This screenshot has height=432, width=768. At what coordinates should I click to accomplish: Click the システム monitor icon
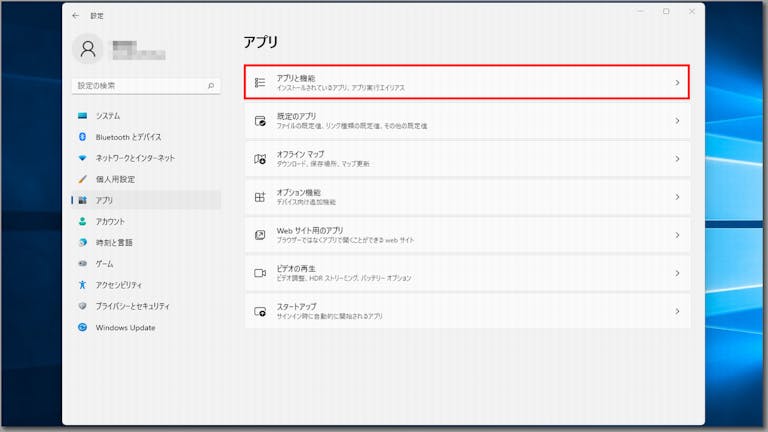[x=82, y=116]
